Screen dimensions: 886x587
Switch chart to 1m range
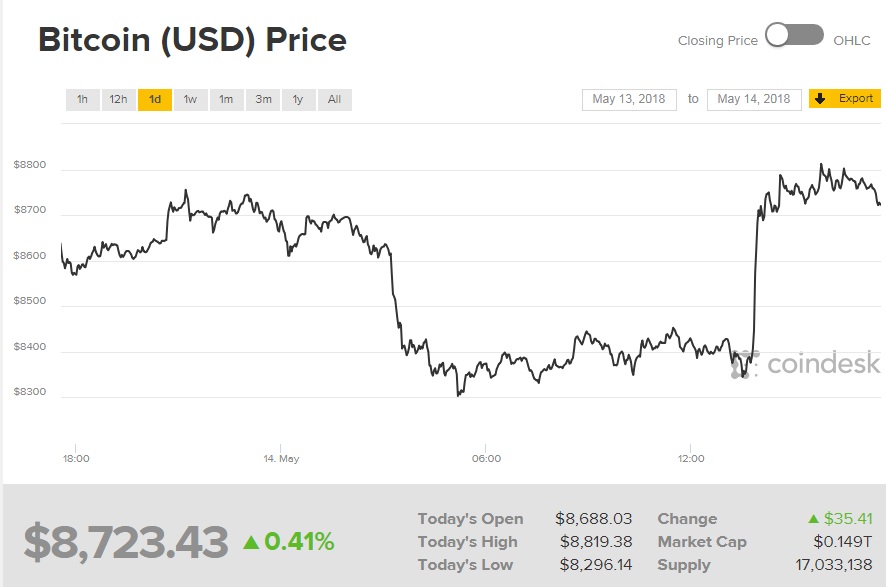click(x=226, y=99)
